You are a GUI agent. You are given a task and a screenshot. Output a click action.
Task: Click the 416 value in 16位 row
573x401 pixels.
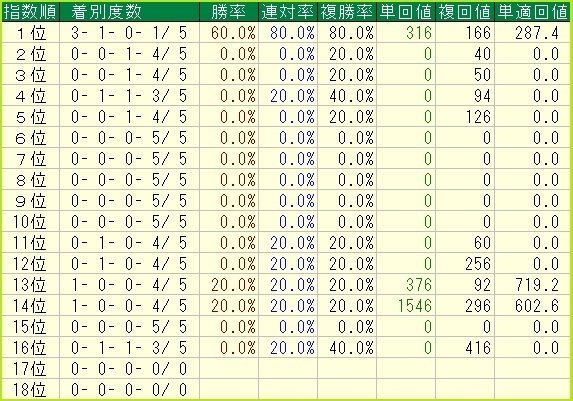(x=478, y=348)
